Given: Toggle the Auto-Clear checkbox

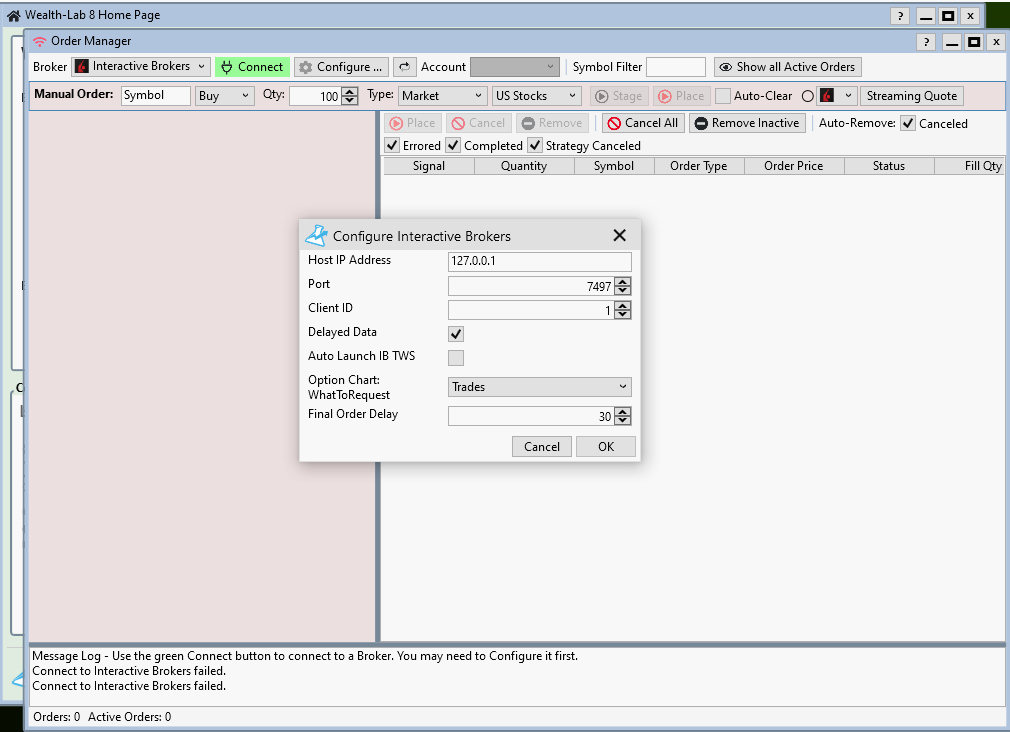Looking at the screenshot, I should (x=722, y=96).
